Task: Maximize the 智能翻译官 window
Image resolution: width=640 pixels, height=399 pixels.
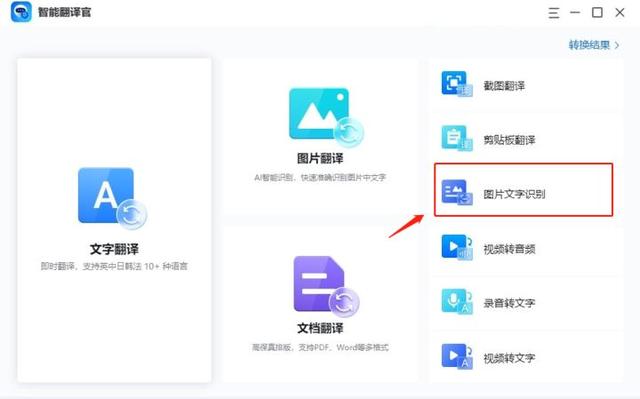Action: coord(597,13)
